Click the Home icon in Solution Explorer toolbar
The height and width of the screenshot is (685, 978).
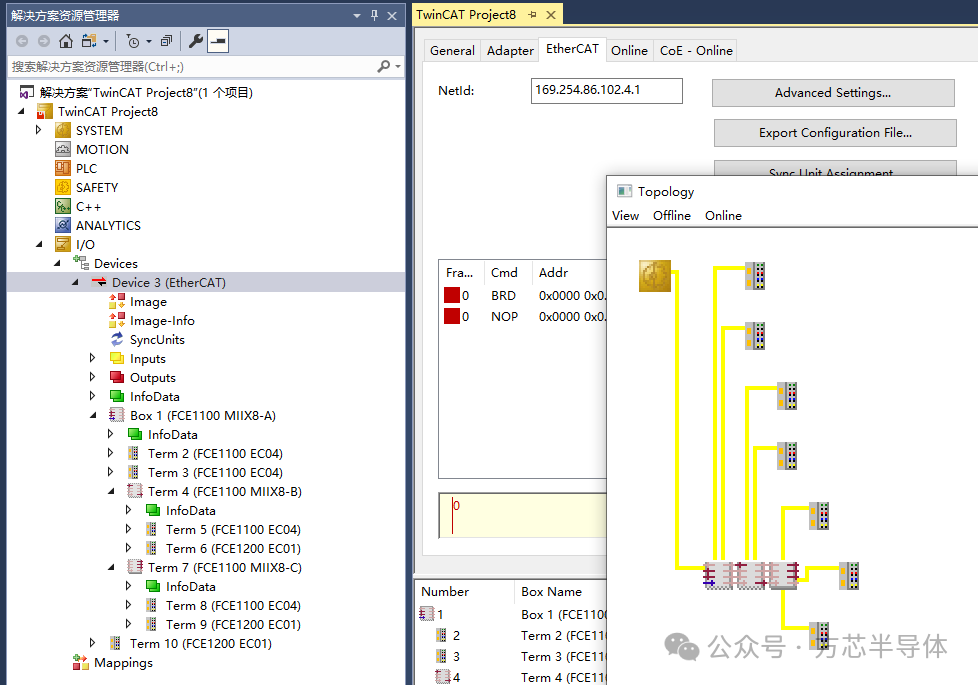pos(65,41)
